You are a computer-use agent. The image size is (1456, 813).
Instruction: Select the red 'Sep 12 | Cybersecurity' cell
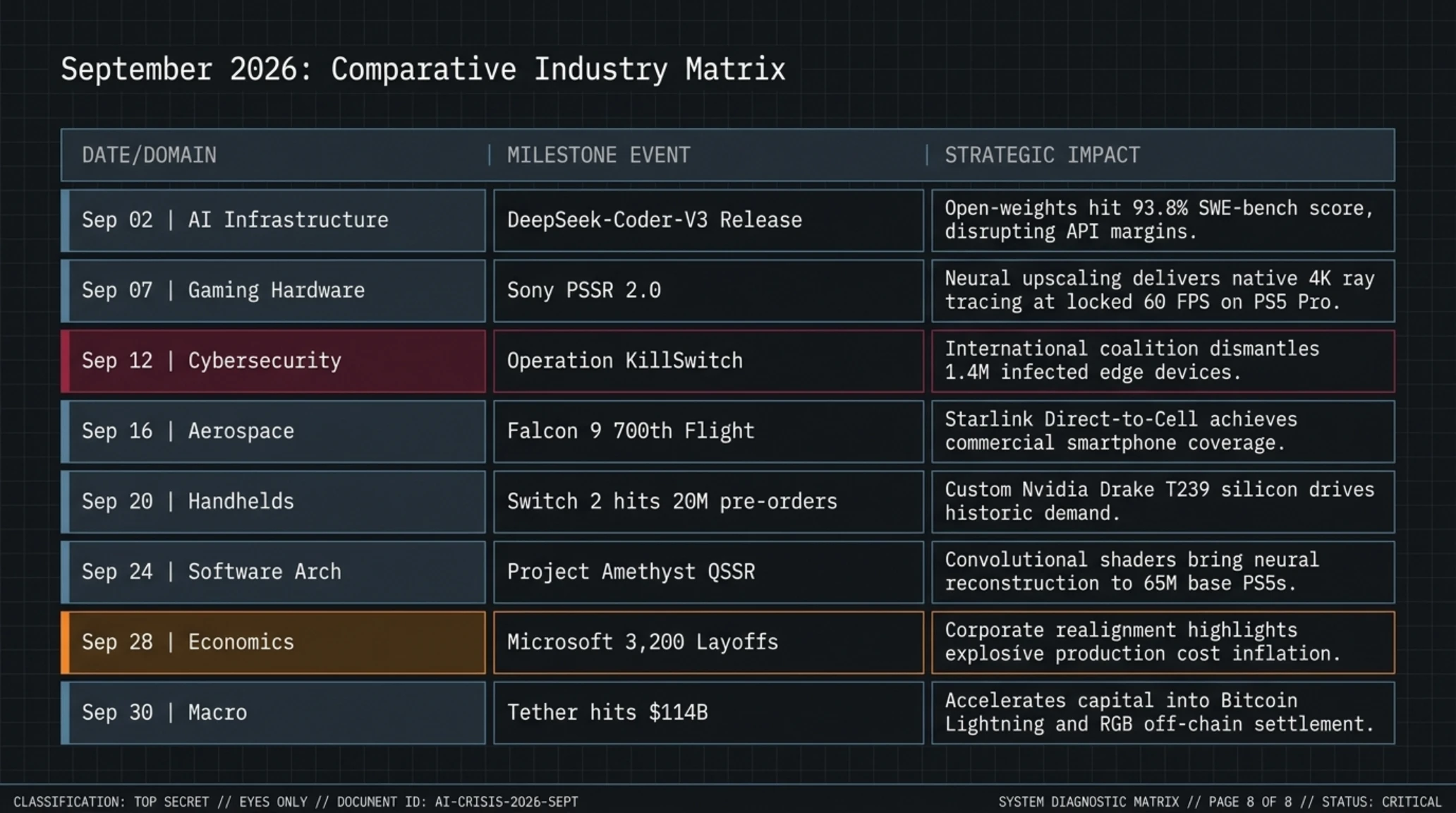pos(273,361)
